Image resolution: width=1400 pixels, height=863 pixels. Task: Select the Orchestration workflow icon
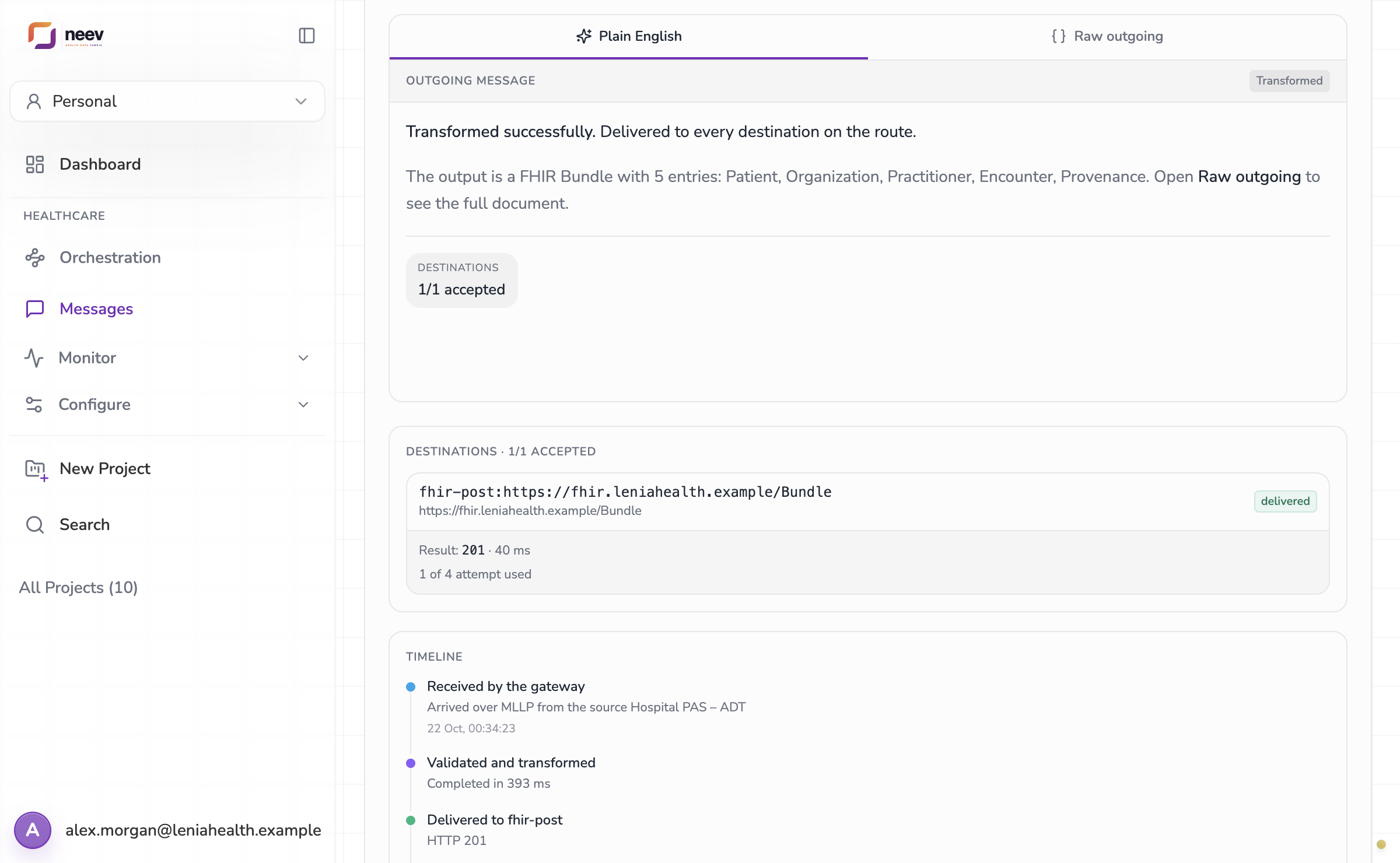pyautogui.click(x=35, y=258)
